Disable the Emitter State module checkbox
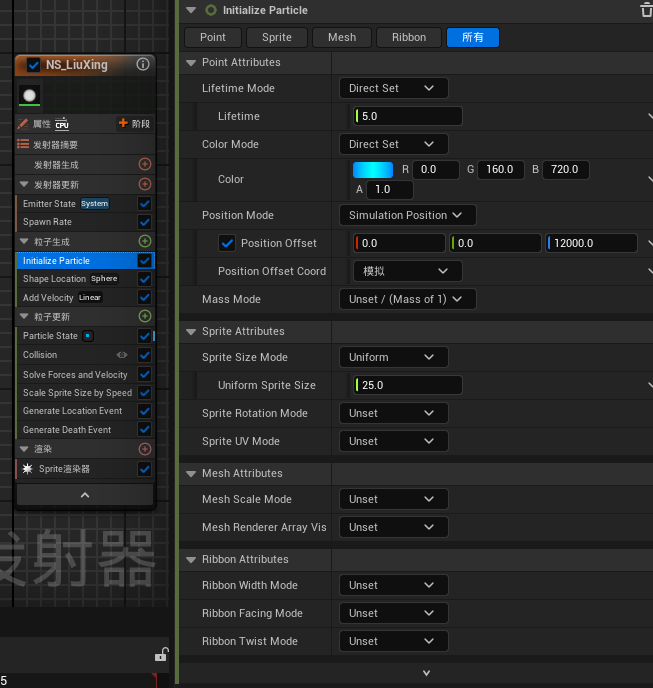Viewport: 653px width, 688px height. (144, 204)
